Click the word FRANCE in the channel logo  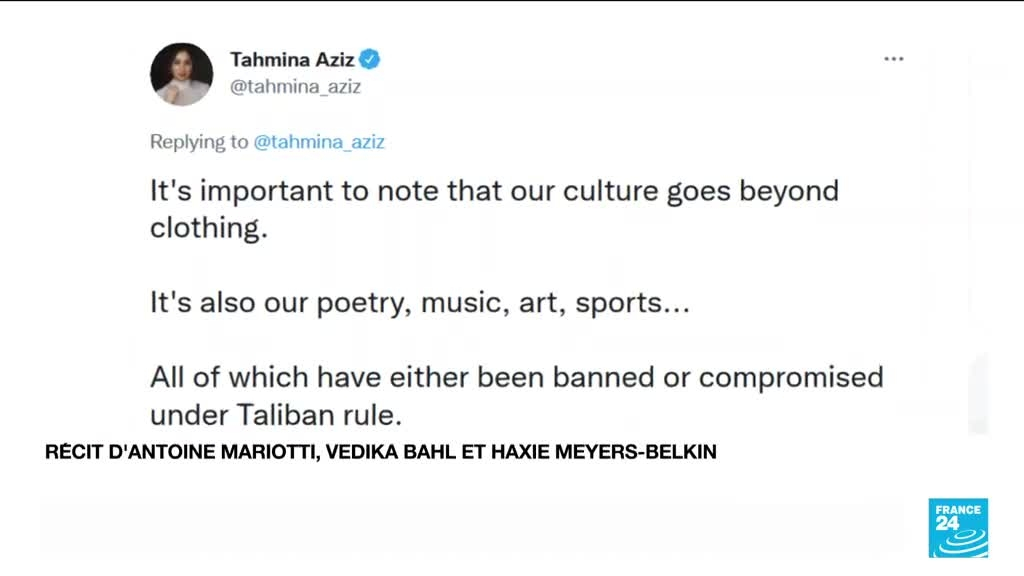point(958,508)
